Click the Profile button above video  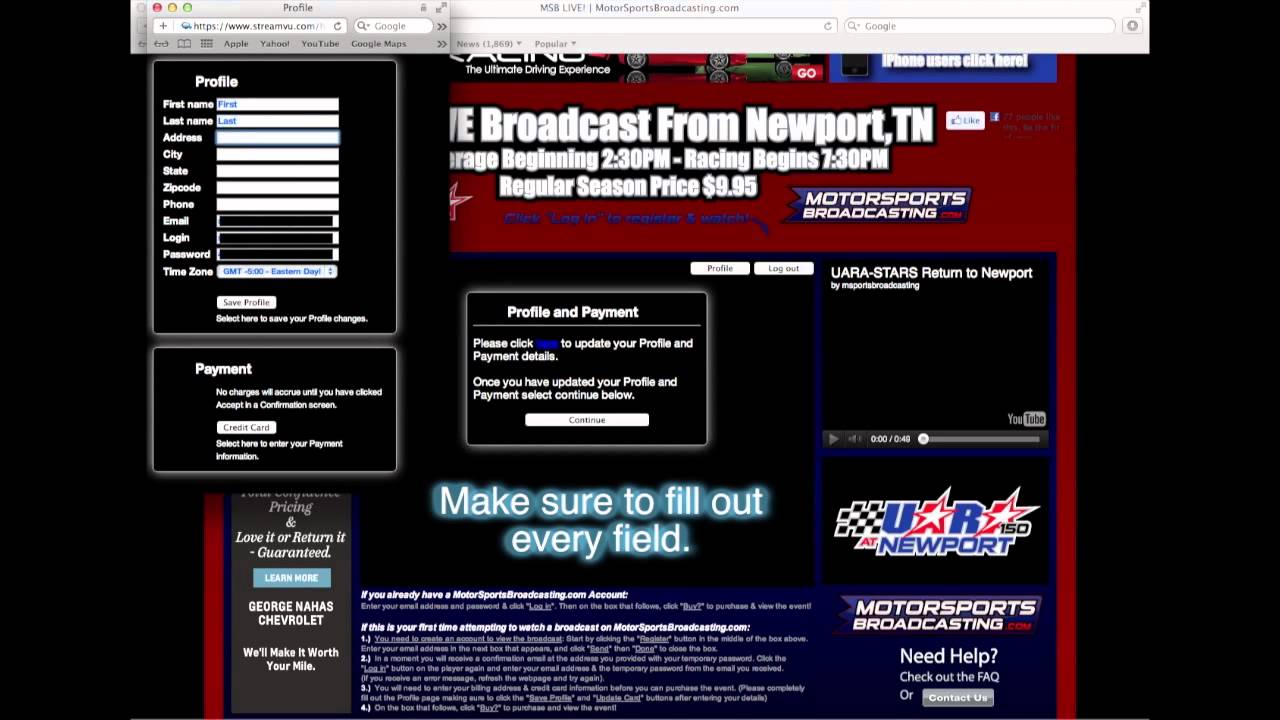coord(719,268)
